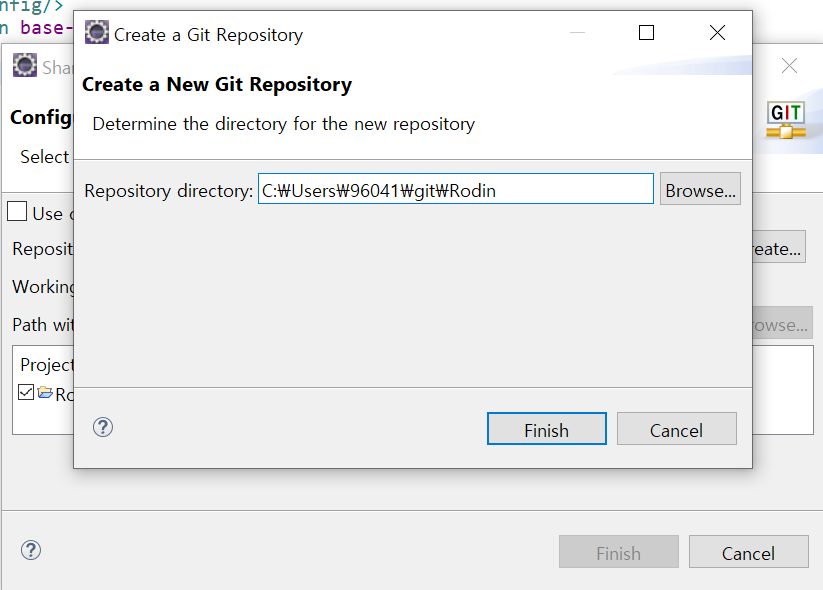Open Browse for repository directory
823x590 pixels.
point(700,189)
